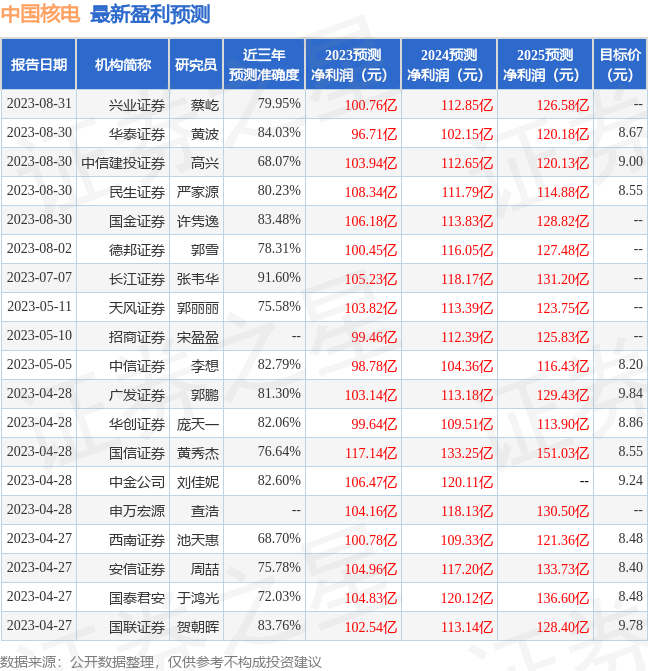
Task: Click the 91.60% accuracy value
Action: [279, 278]
